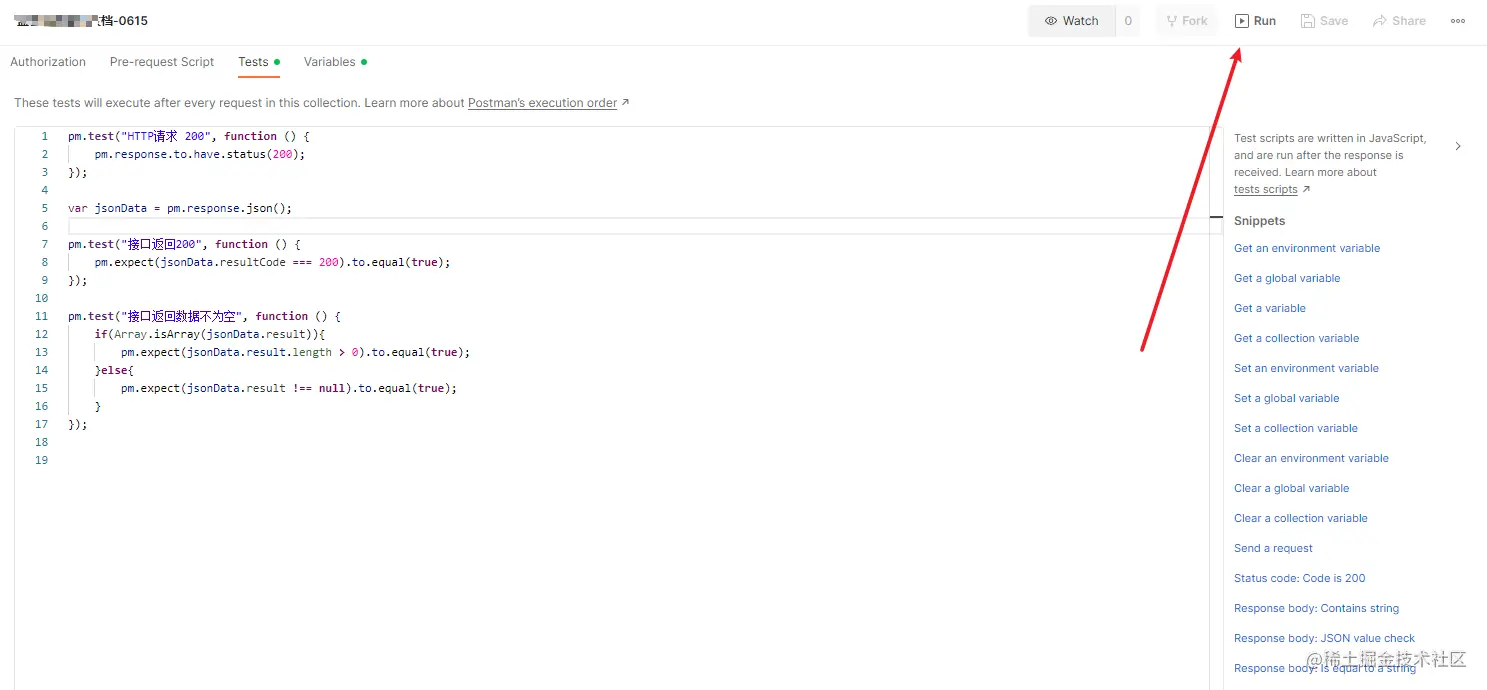
Task: Click line with jsonData.result !== null
Action: pyautogui.click(x=289, y=388)
